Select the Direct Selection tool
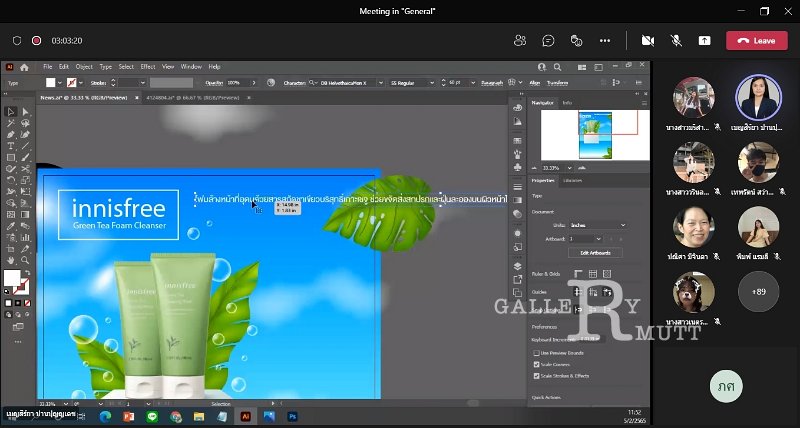 click(x=25, y=112)
